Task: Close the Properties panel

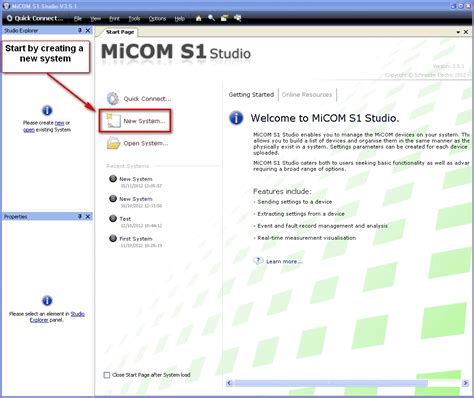Action: [88, 216]
